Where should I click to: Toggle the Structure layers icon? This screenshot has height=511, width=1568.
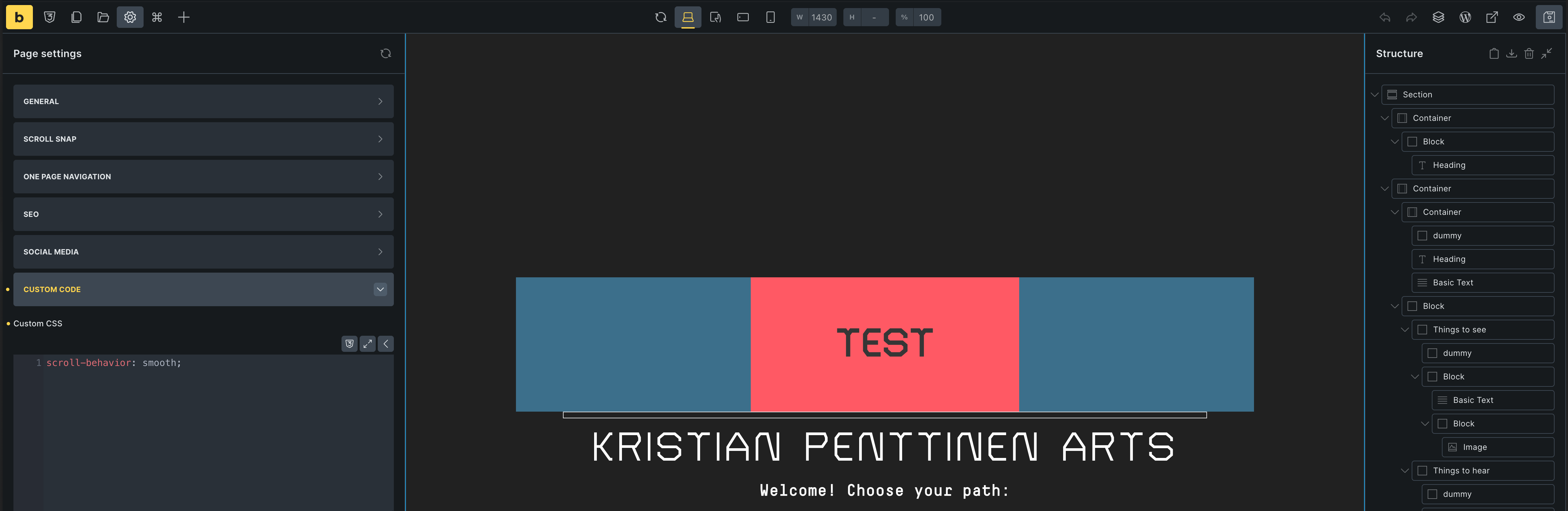click(1439, 17)
